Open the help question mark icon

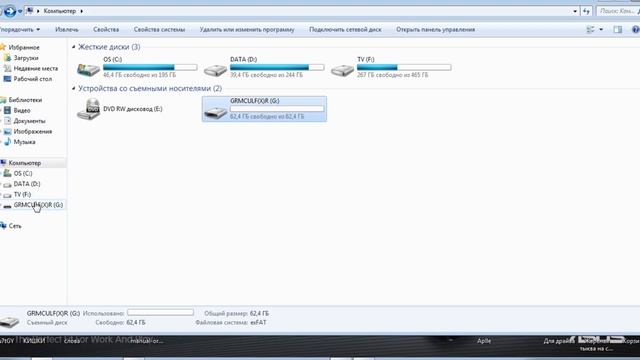tap(636, 29)
